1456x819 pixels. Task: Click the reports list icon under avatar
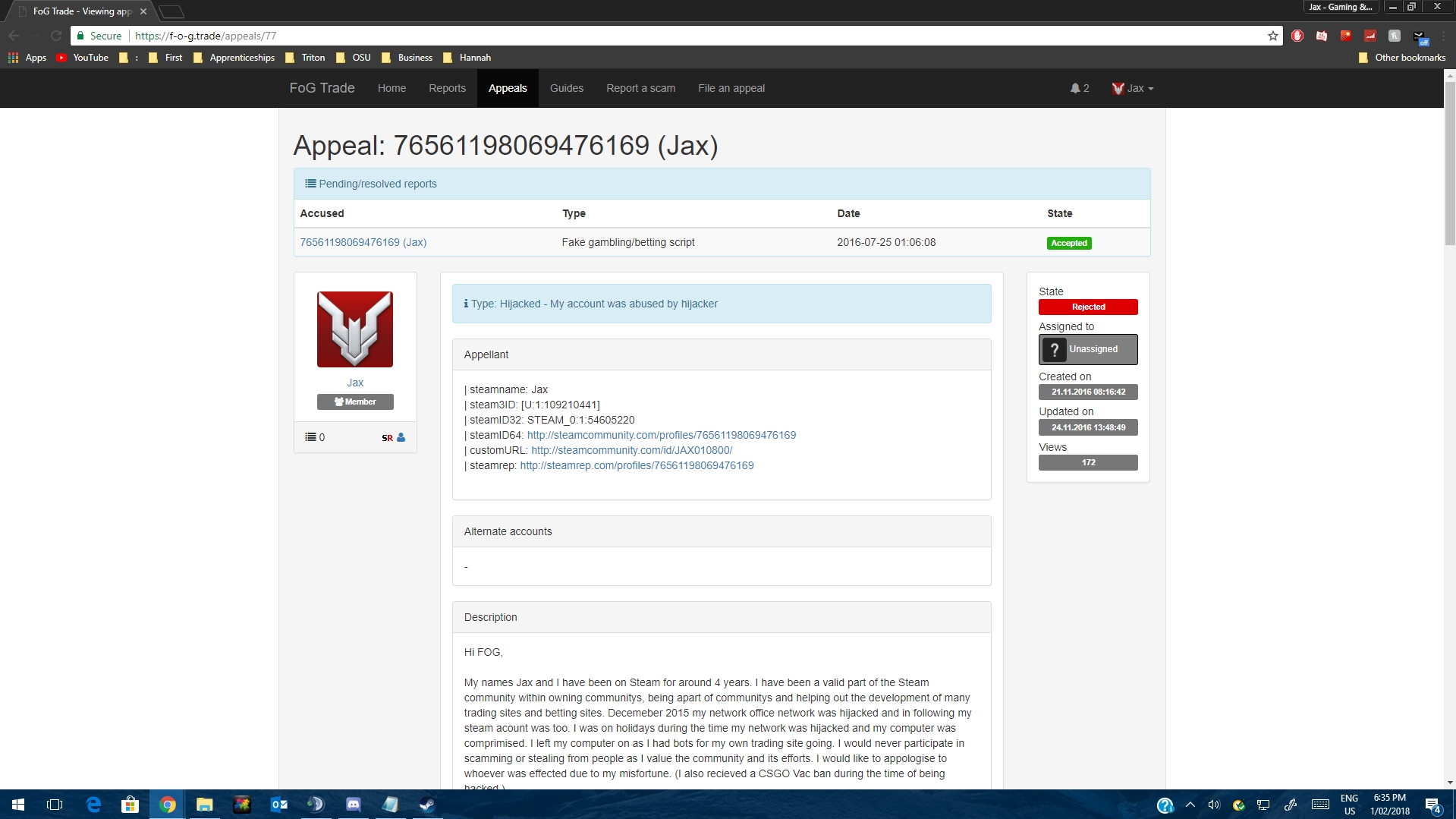310,437
